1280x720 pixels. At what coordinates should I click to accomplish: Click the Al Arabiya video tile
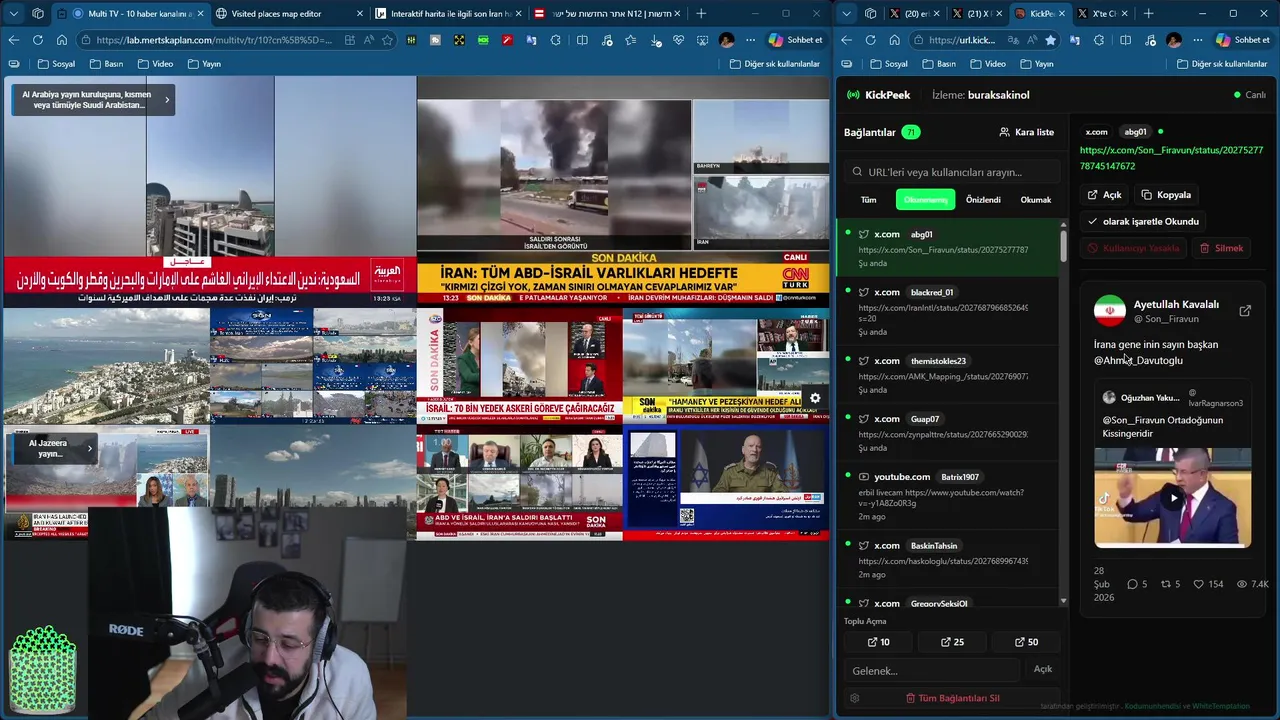click(209, 191)
